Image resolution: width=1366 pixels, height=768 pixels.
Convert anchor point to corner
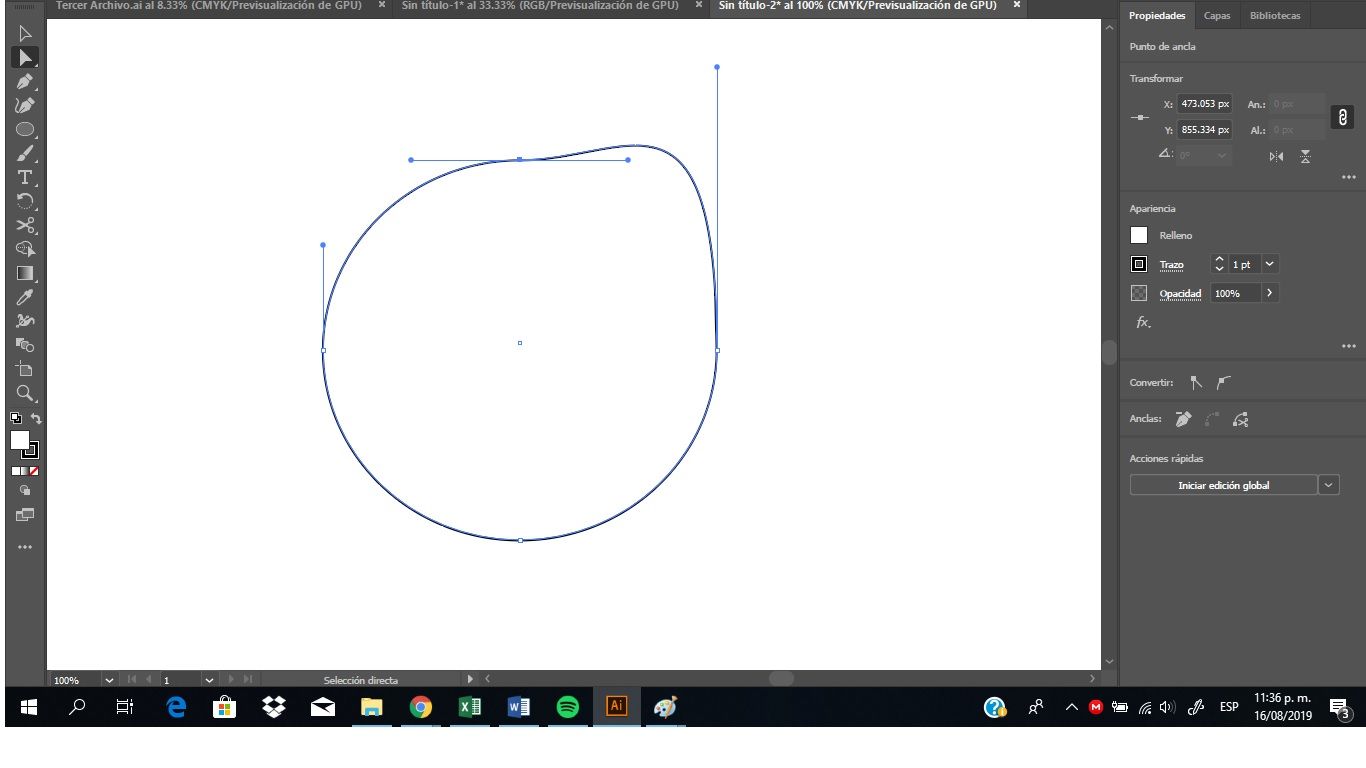[x=1196, y=383]
